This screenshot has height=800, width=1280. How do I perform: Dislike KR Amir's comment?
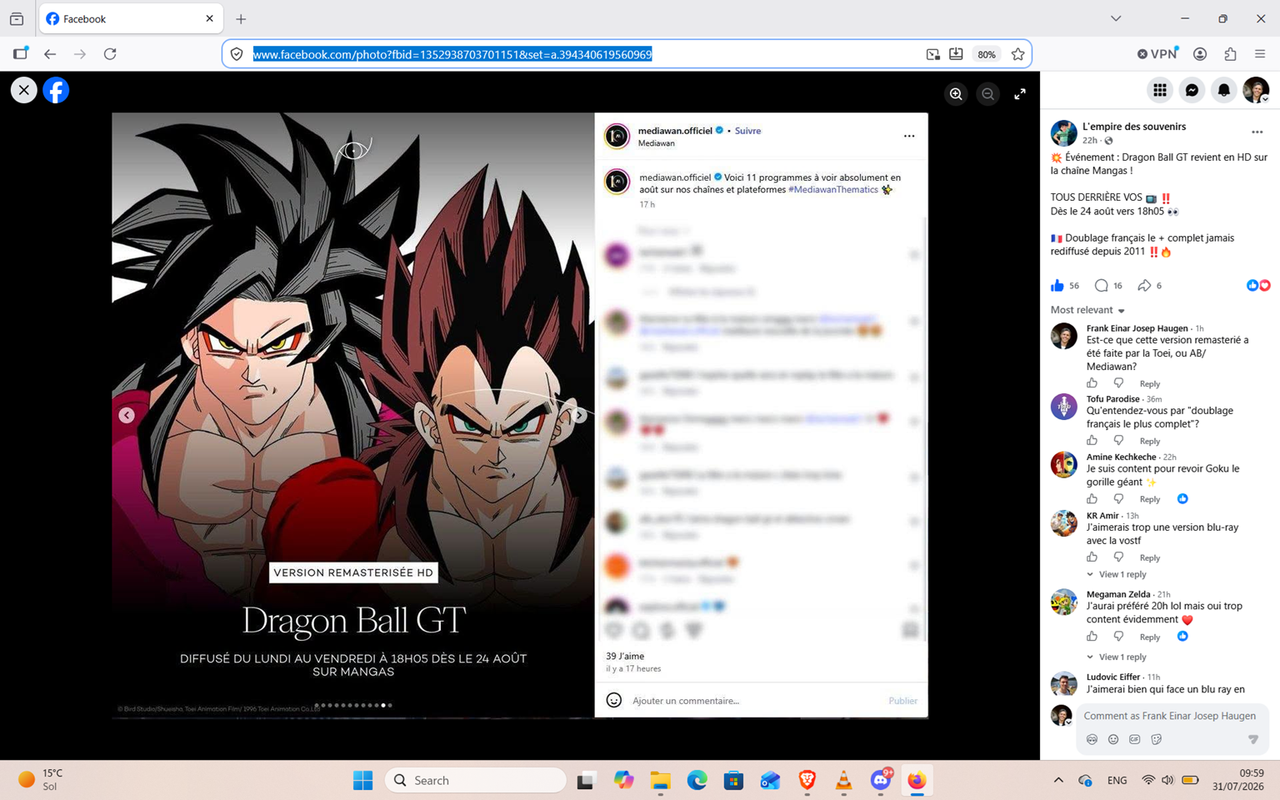[1119, 557]
